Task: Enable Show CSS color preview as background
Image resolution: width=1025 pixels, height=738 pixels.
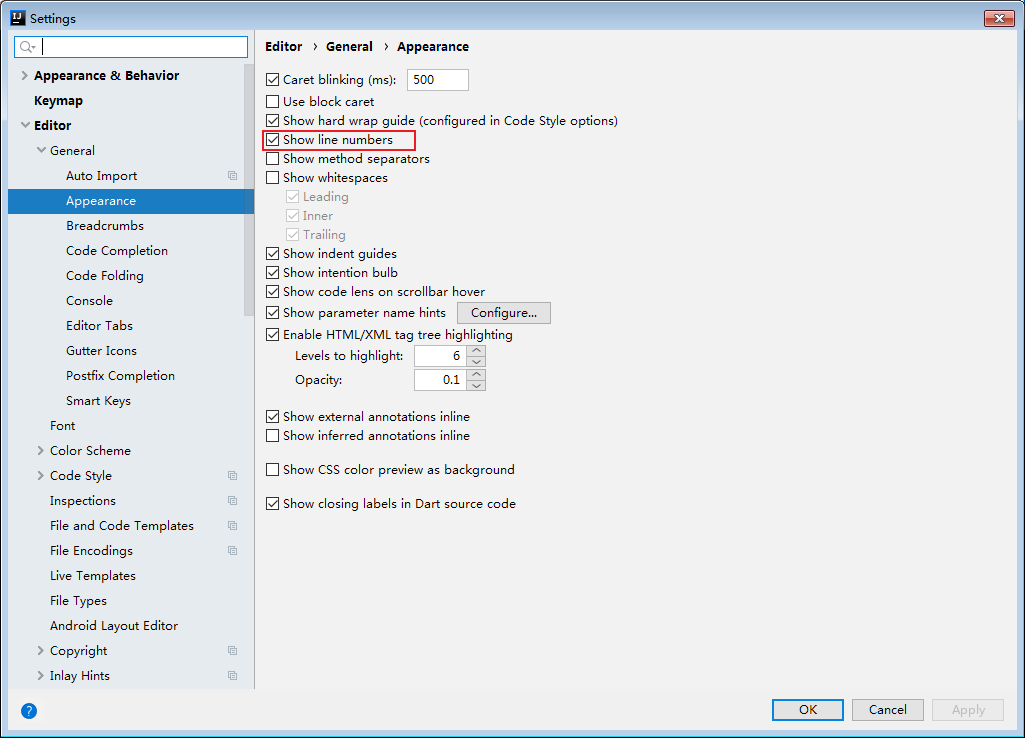Action: pos(273,469)
